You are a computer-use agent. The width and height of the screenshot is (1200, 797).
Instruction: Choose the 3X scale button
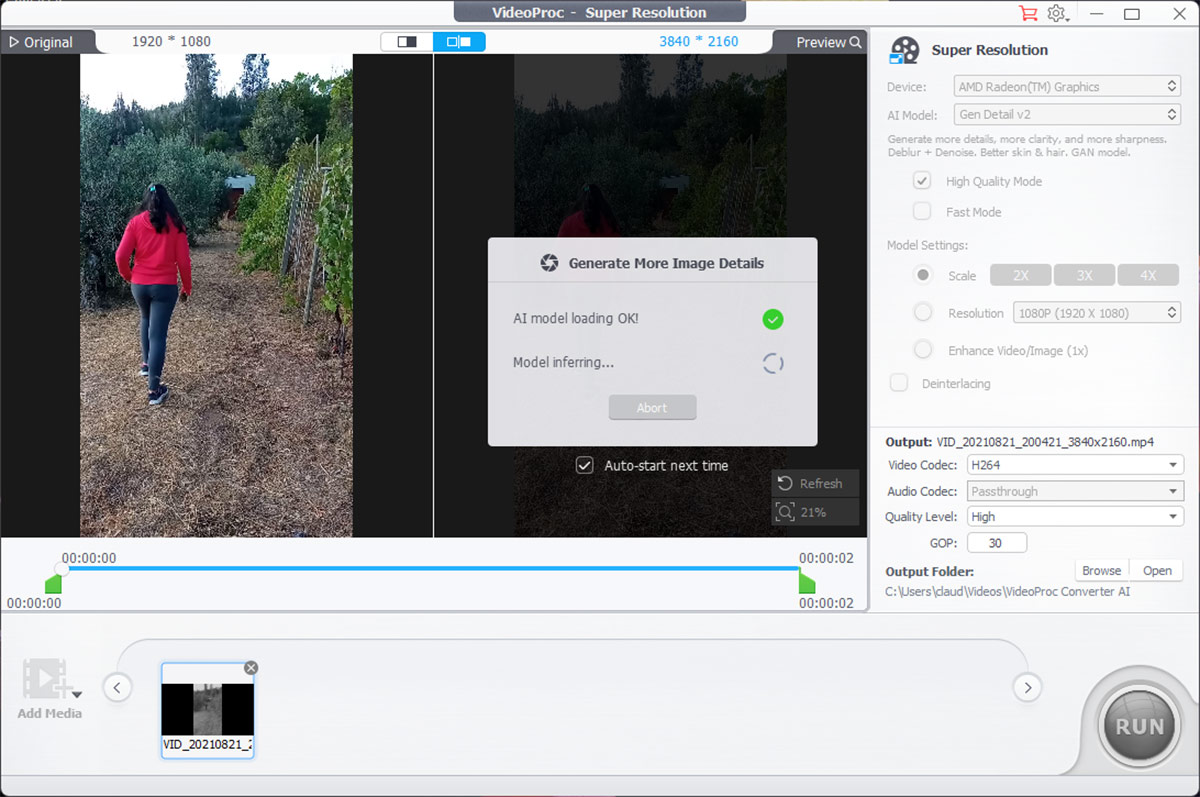pyautogui.click(x=1084, y=275)
